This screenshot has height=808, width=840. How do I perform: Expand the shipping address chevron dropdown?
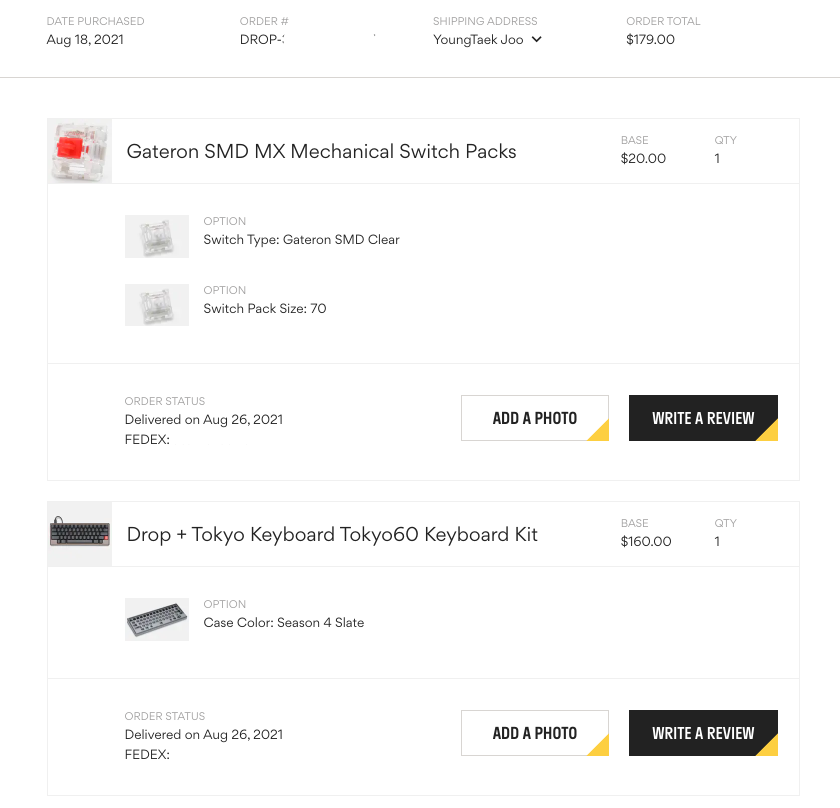coord(537,40)
